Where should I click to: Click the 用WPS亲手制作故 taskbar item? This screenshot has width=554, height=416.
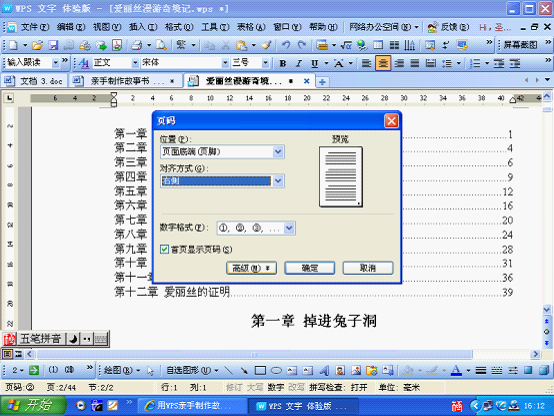192,406
